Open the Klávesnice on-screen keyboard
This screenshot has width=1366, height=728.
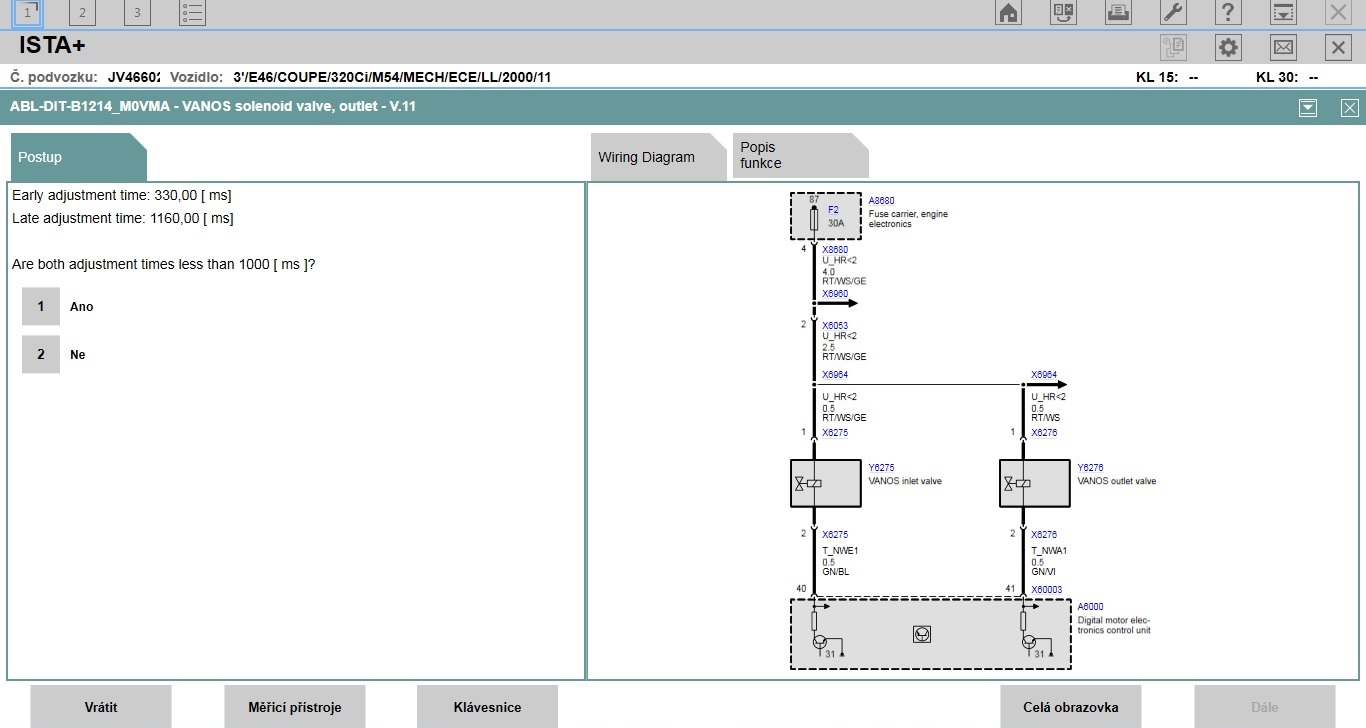[x=487, y=707]
